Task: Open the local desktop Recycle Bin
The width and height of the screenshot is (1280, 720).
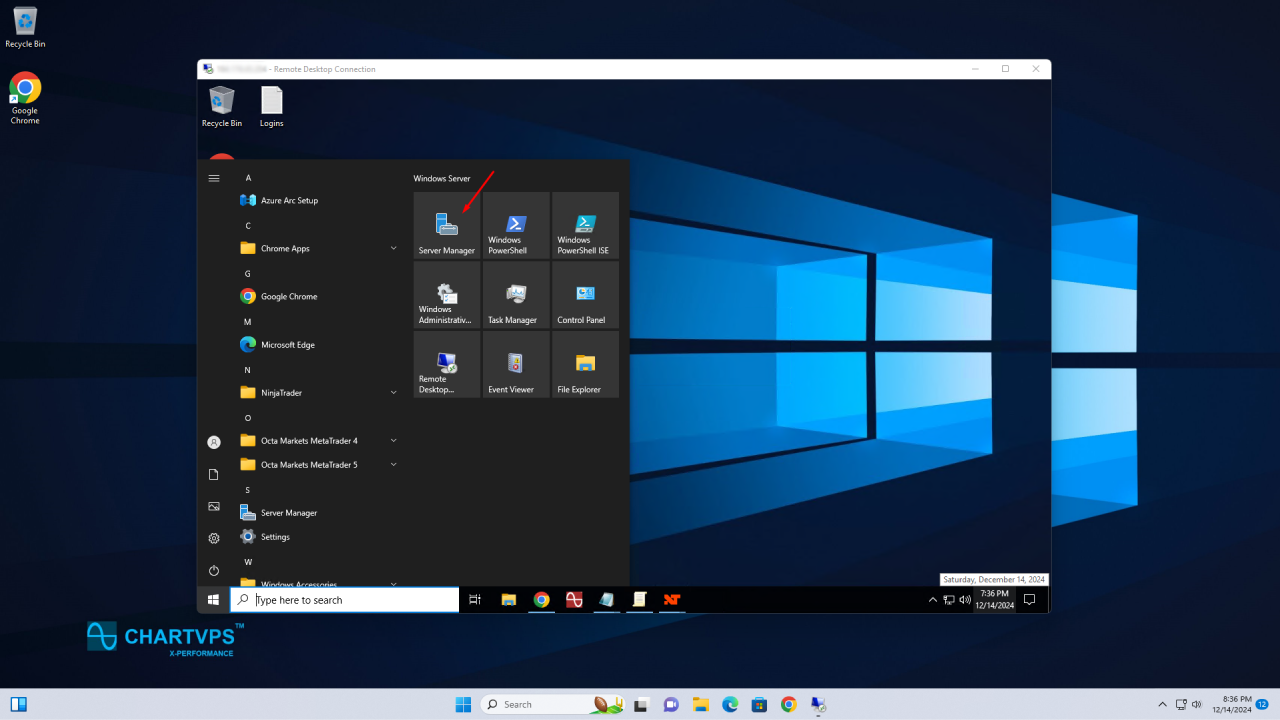Action: [25, 27]
